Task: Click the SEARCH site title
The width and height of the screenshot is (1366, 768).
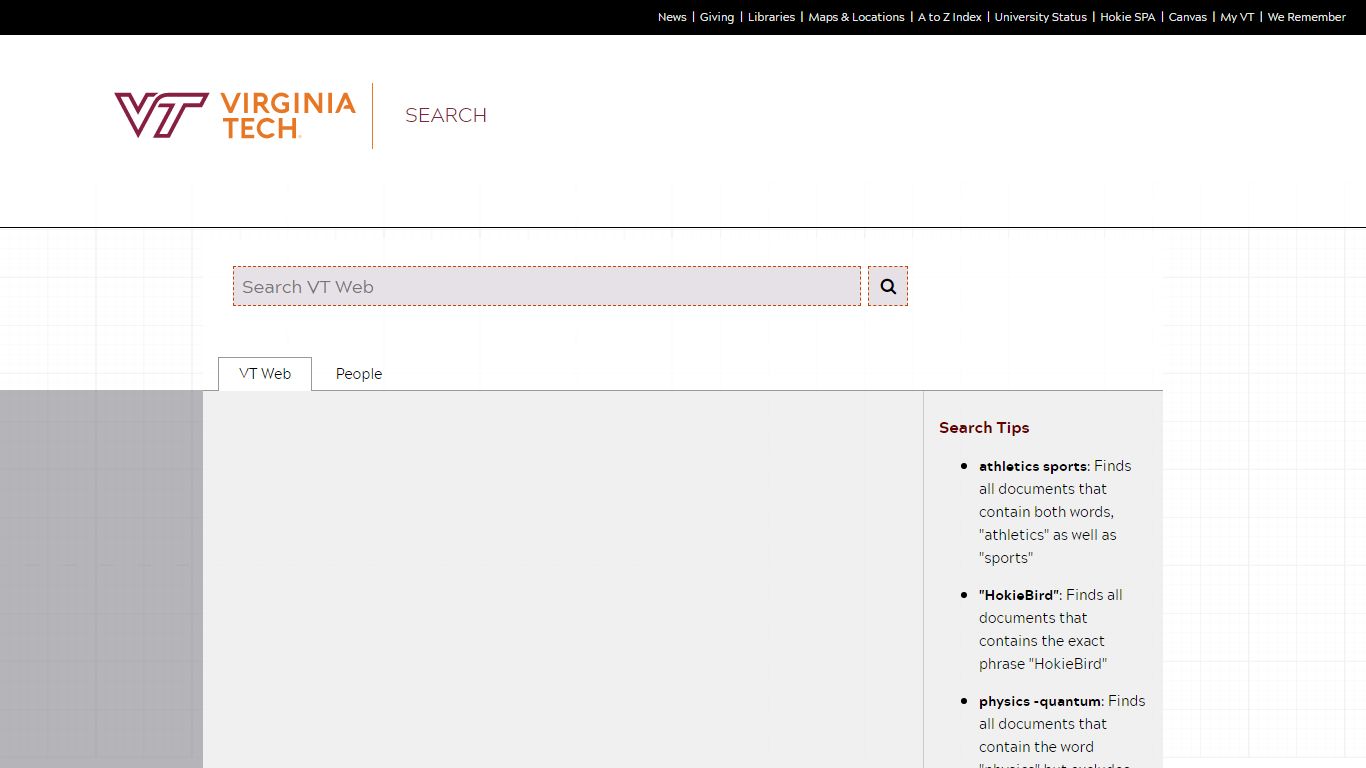Action: tap(446, 115)
